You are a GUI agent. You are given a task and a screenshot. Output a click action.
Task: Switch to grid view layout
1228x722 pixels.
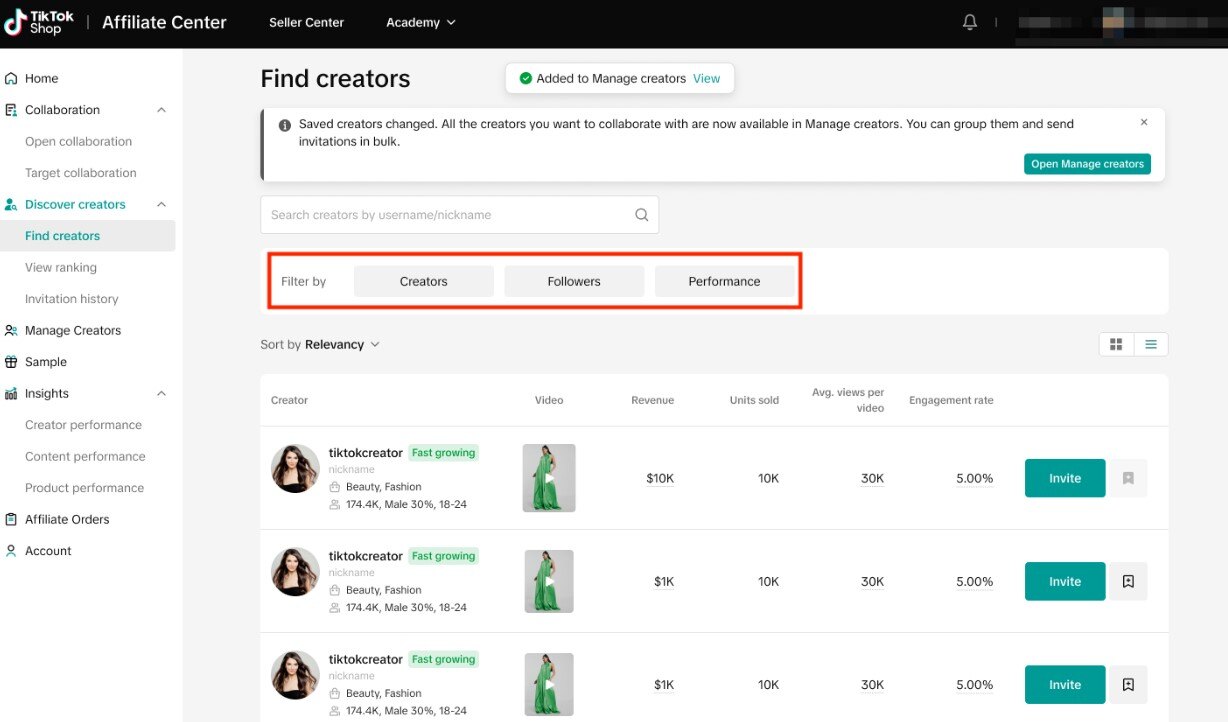click(x=1116, y=344)
